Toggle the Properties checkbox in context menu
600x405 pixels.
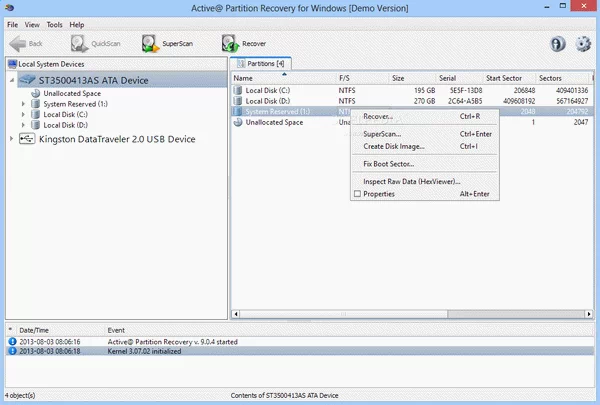357,194
